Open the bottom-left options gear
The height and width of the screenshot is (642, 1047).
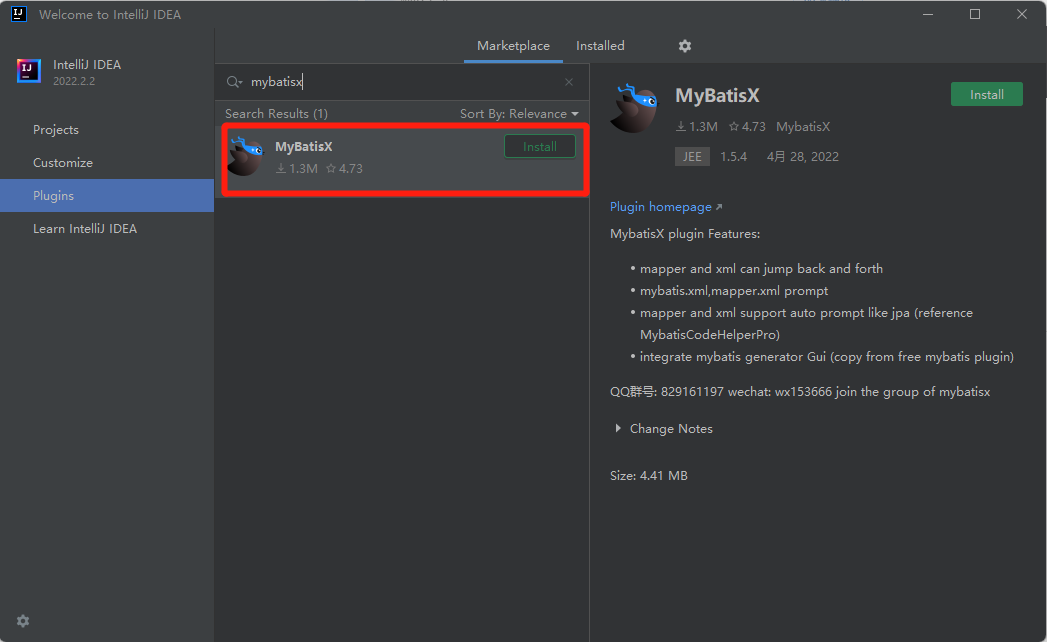[23, 621]
